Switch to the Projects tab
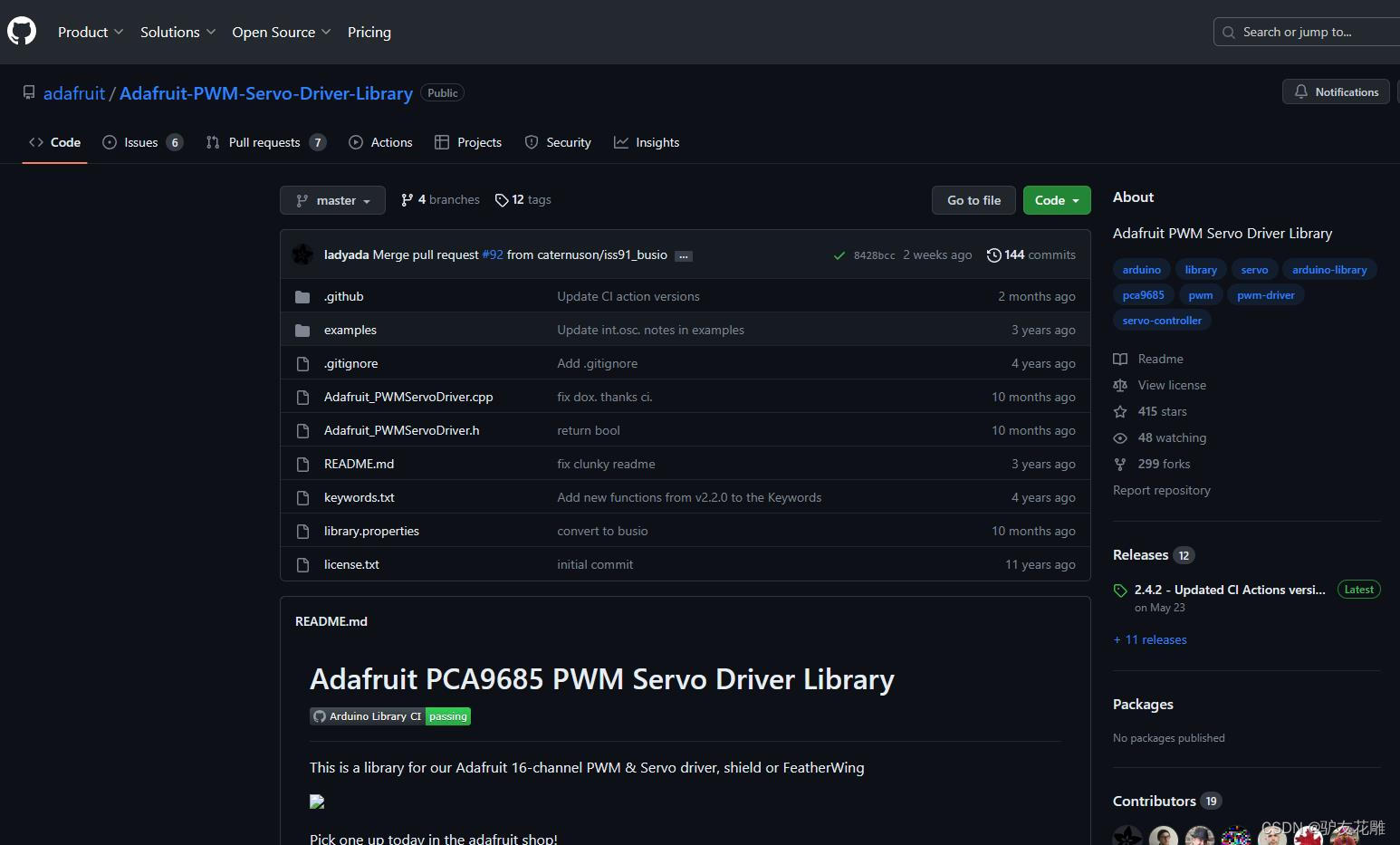 tap(468, 142)
